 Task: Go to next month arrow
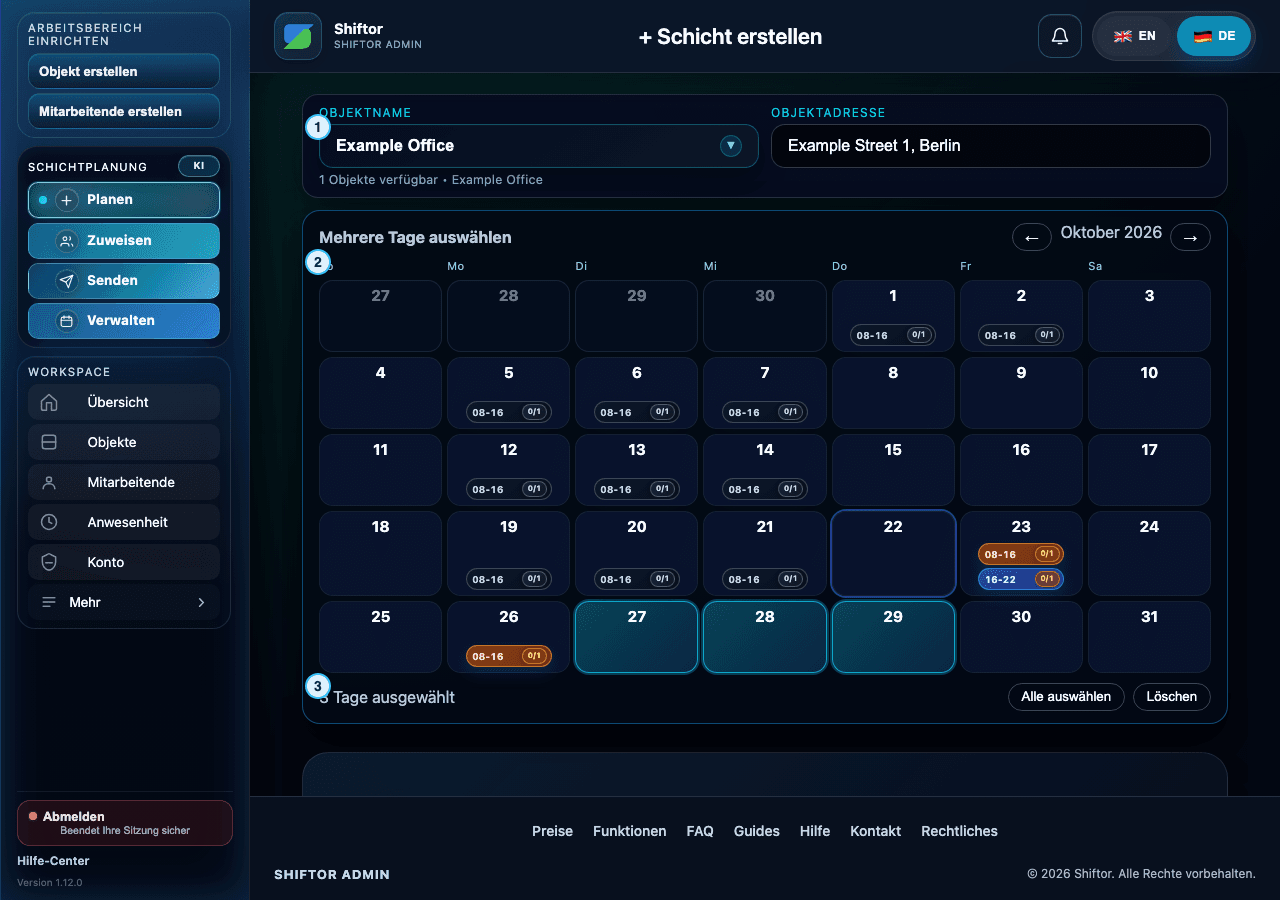[x=1190, y=237]
